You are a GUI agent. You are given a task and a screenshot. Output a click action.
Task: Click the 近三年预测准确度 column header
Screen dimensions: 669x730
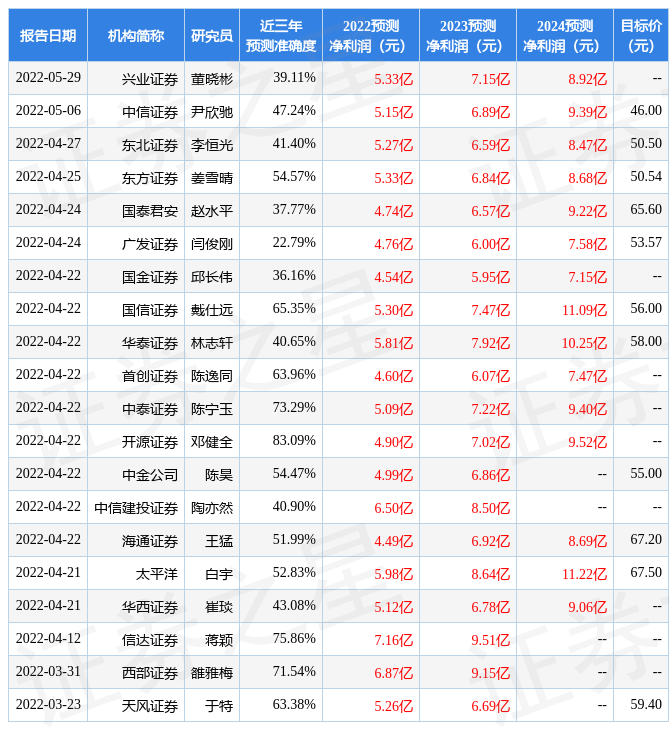281,35
